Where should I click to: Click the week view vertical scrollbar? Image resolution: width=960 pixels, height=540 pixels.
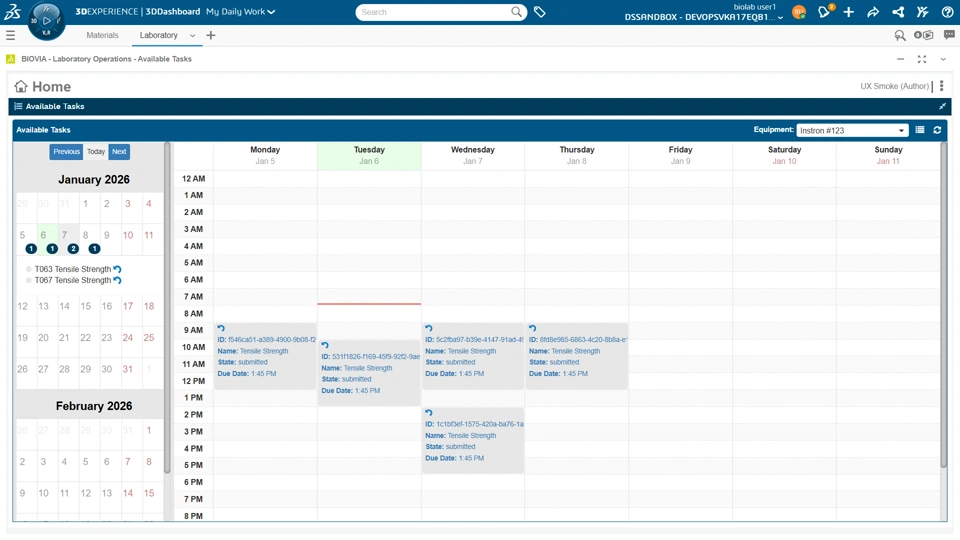[943, 305]
